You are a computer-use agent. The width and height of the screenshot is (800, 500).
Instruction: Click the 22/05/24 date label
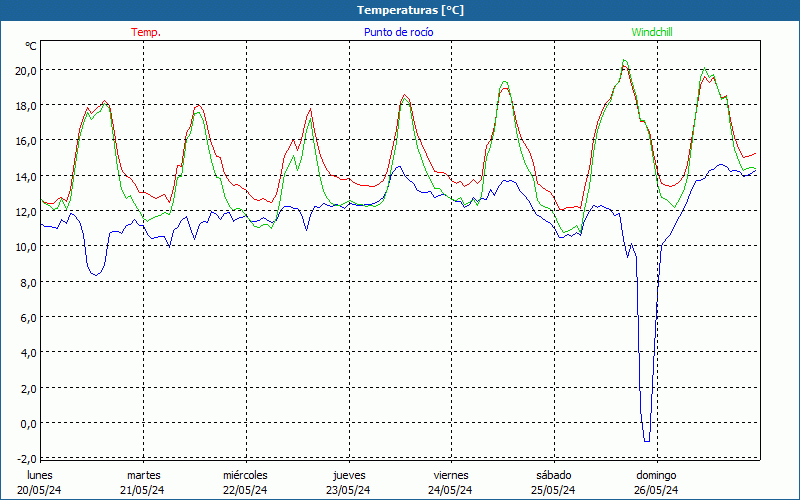(x=245, y=490)
